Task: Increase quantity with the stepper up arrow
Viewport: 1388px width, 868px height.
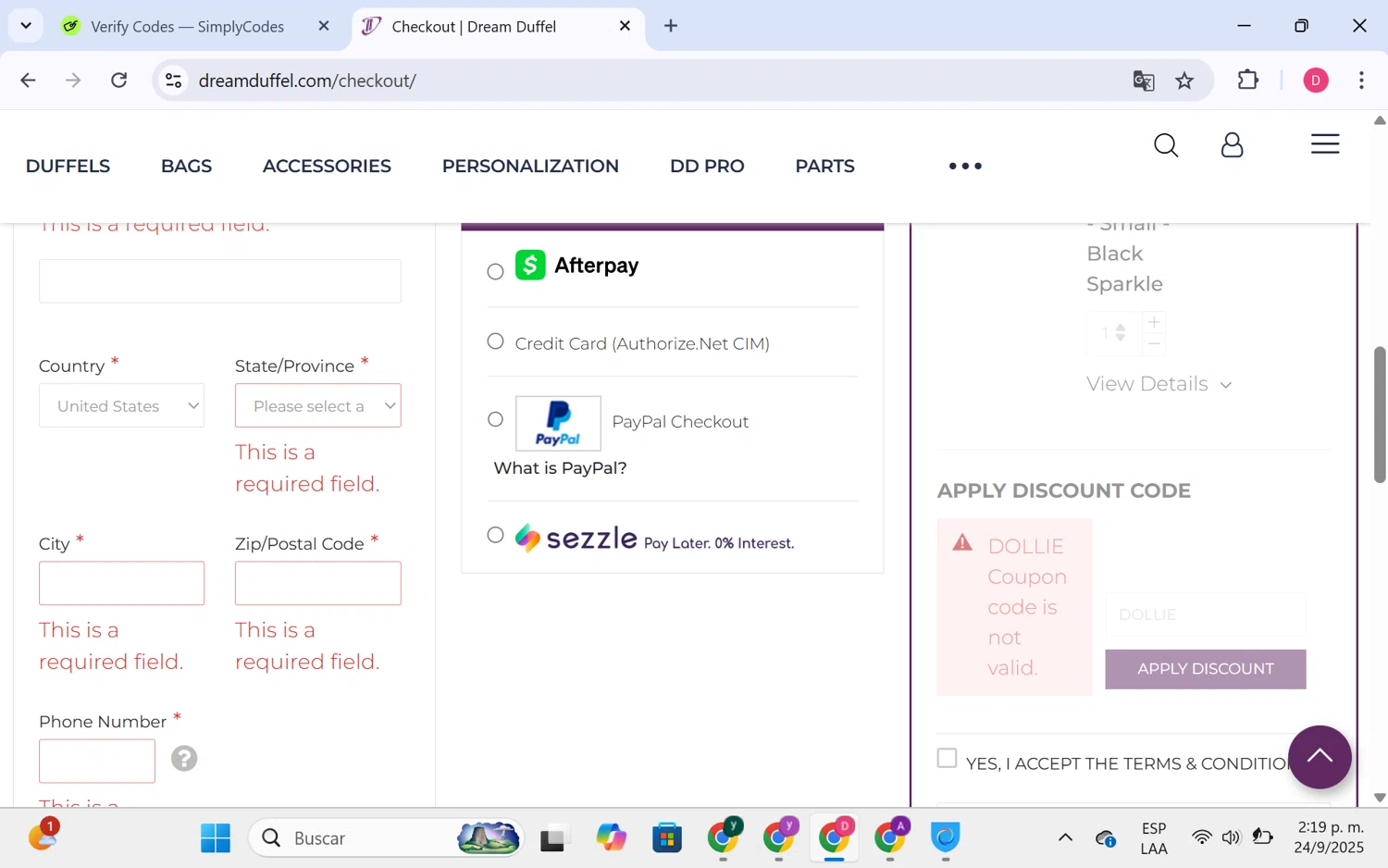Action: 1121,328
